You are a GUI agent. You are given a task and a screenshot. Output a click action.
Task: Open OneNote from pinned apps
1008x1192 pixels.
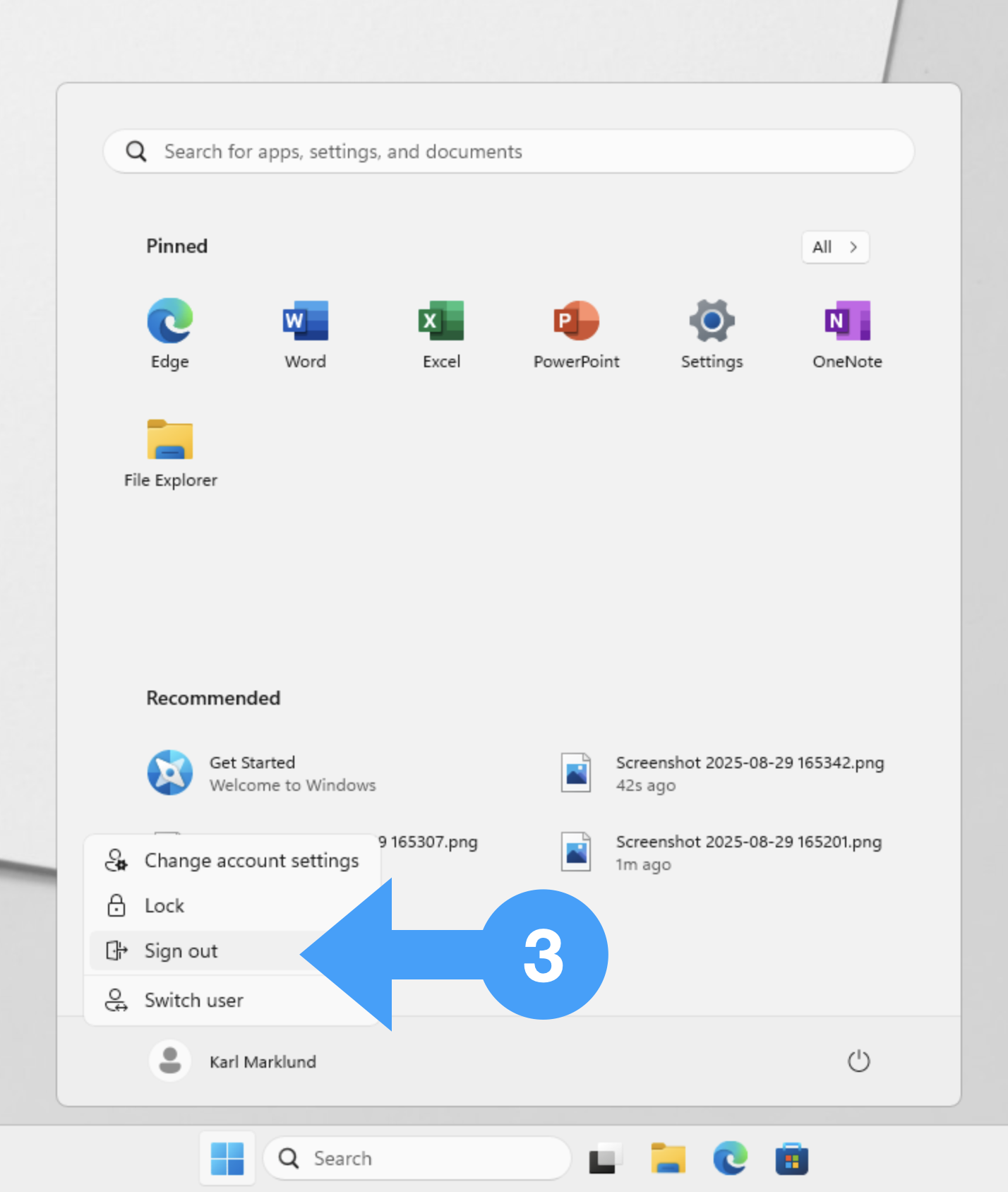847,333
